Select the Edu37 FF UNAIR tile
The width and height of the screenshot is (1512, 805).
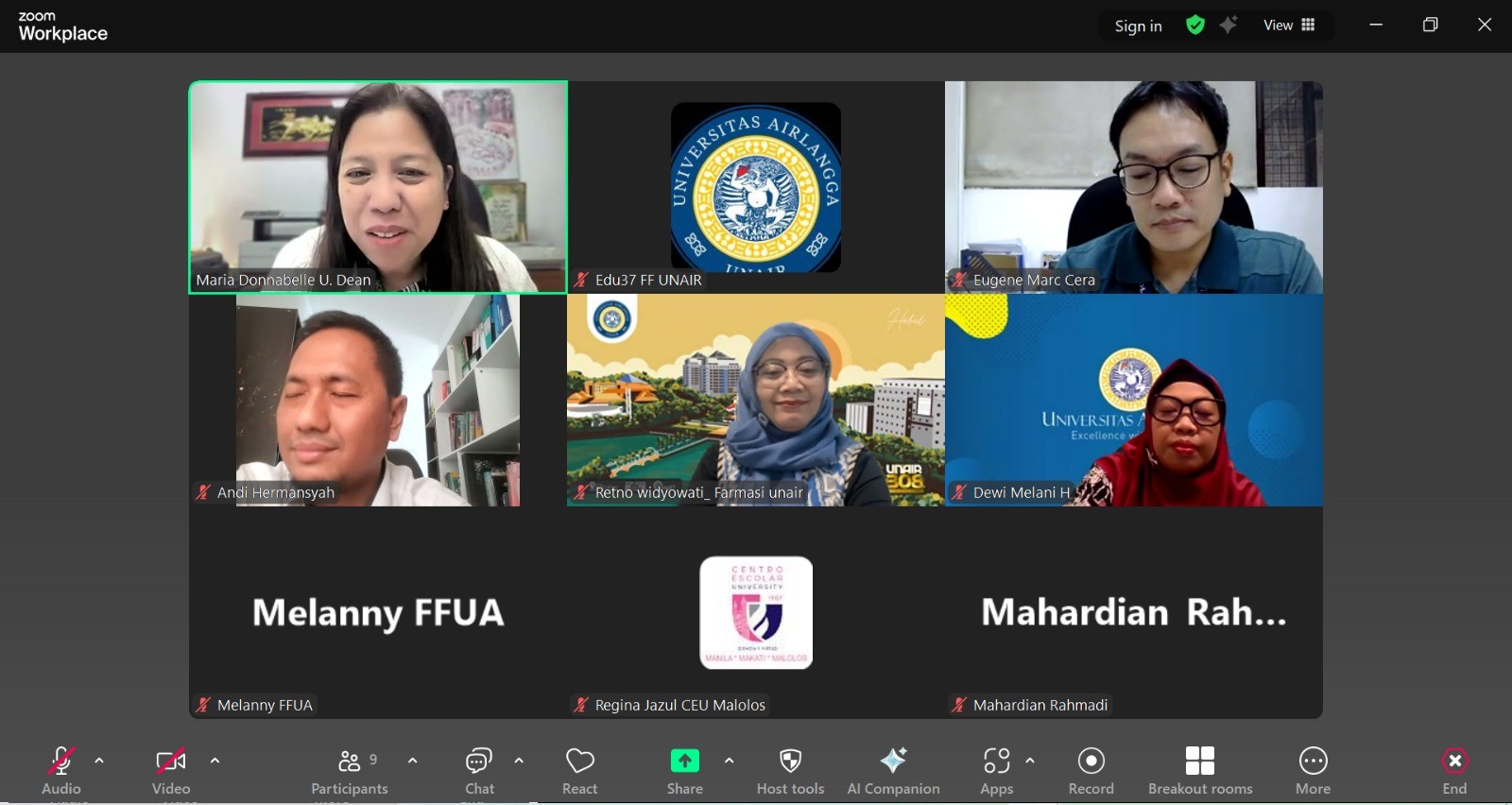[756, 187]
